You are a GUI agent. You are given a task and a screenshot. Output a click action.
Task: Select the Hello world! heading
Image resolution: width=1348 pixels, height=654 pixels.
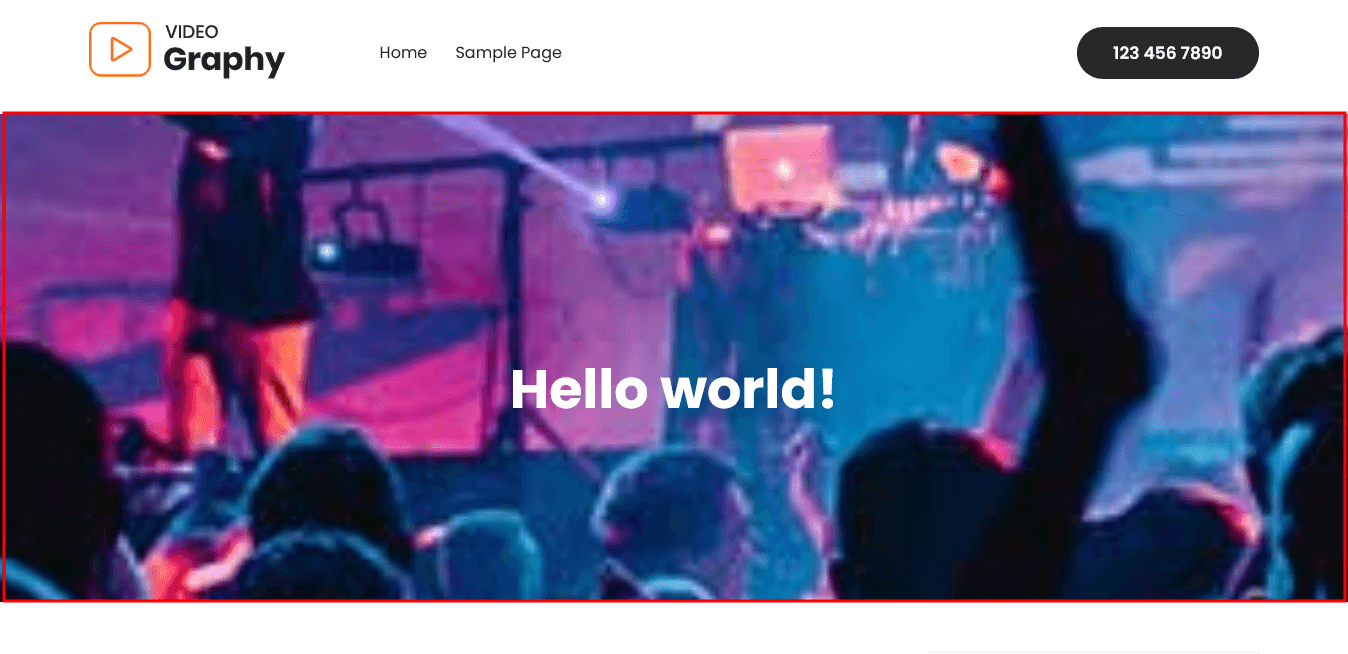[x=673, y=389]
